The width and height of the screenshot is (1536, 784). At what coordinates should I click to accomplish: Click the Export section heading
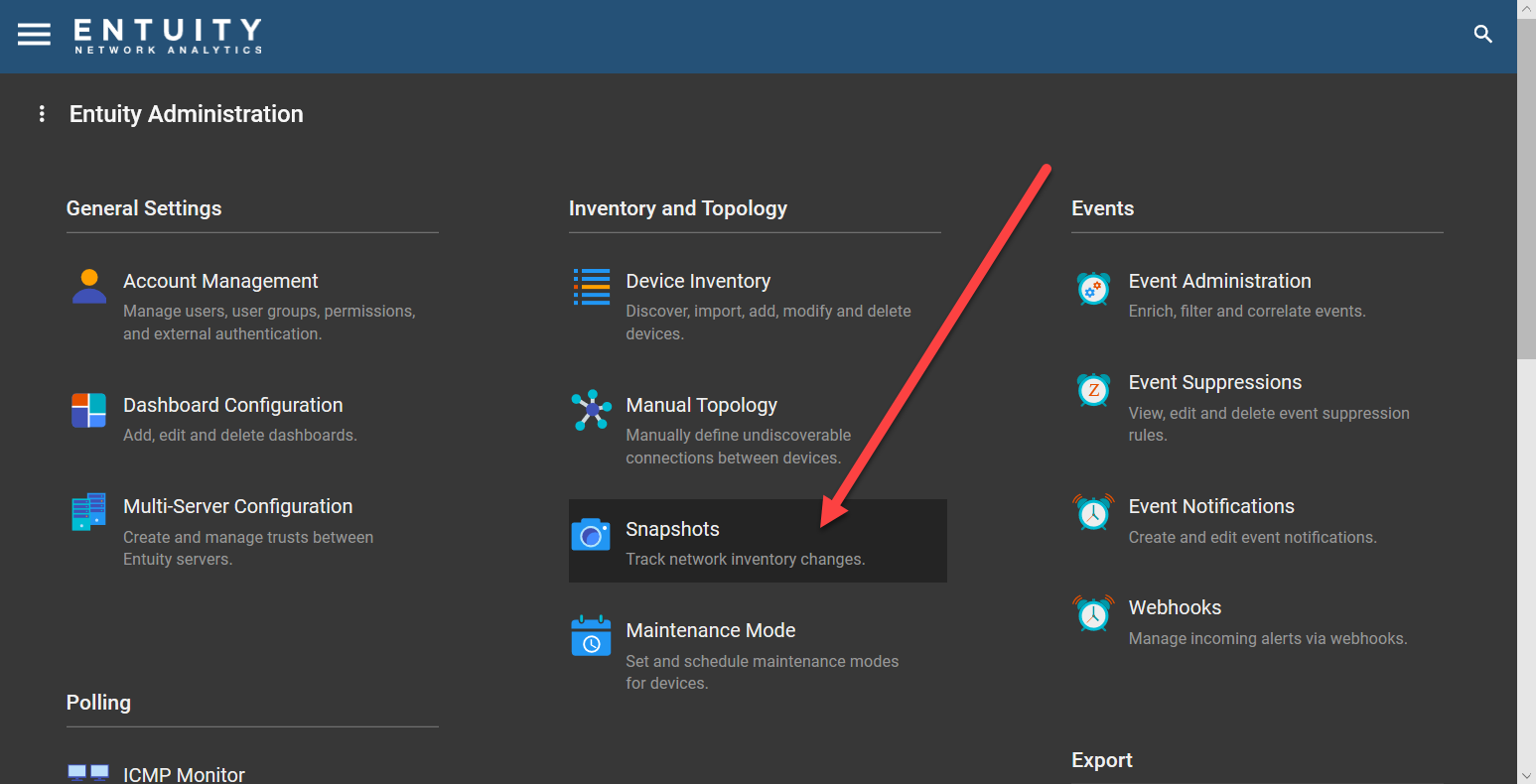tap(1102, 760)
